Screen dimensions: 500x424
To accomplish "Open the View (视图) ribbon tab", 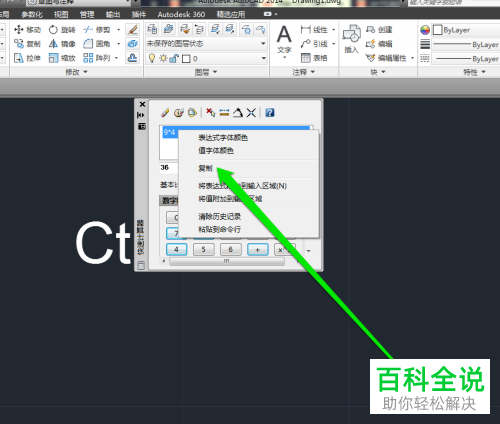I will pyautogui.click(x=61, y=14).
